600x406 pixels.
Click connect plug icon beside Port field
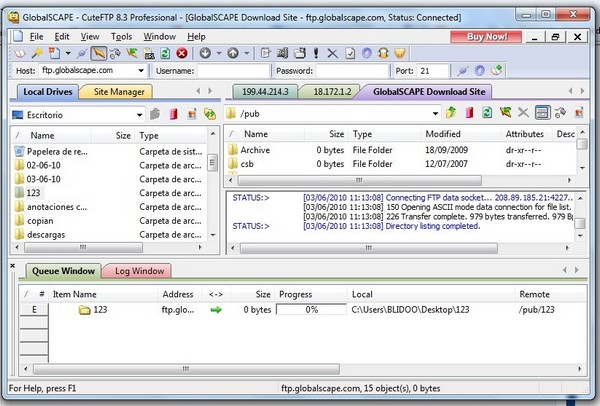click(x=462, y=71)
